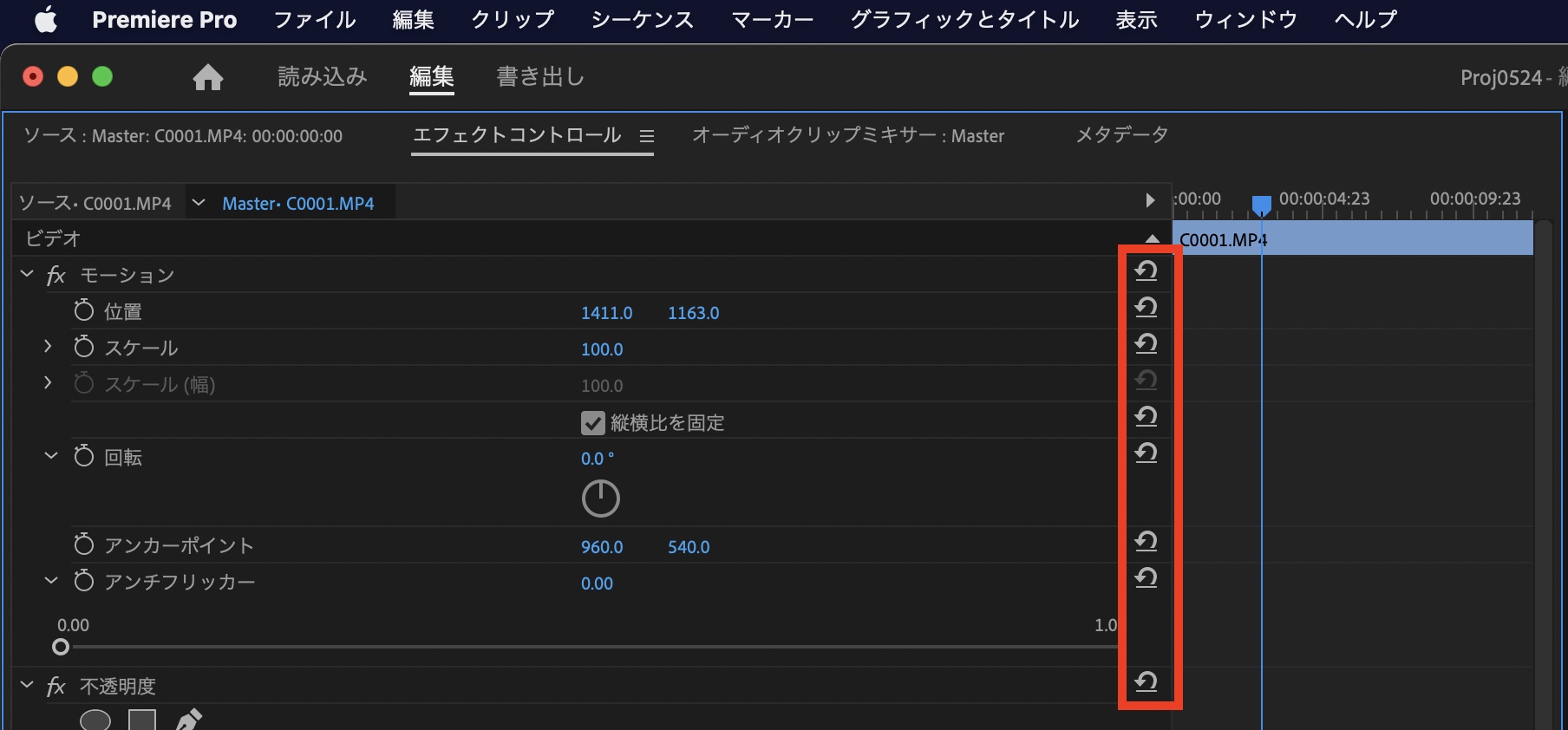The image size is (1568, 730).
Task: Show or hide the timeline view arrow
Action: (x=1150, y=201)
